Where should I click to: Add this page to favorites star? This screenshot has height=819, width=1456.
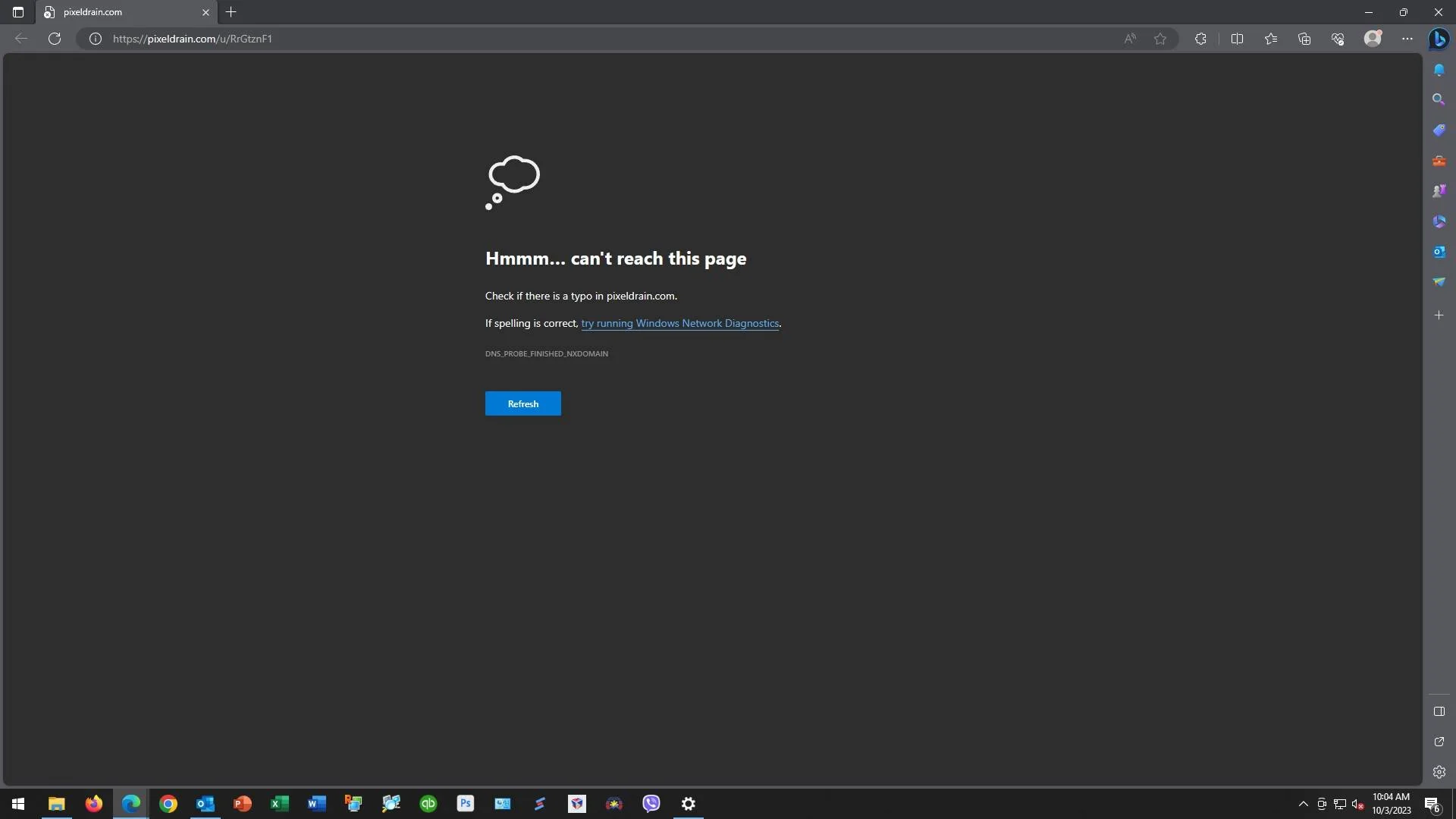(1160, 39)
